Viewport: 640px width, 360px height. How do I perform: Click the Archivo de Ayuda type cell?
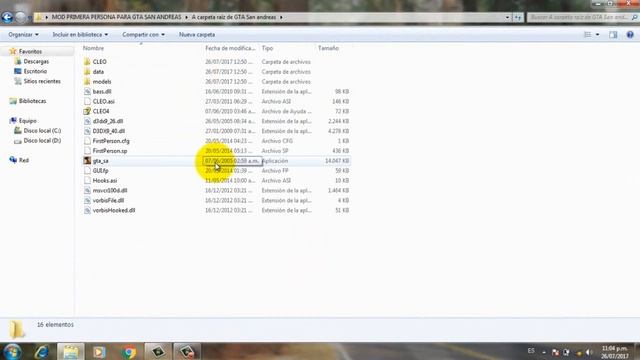tap(286, 111)
